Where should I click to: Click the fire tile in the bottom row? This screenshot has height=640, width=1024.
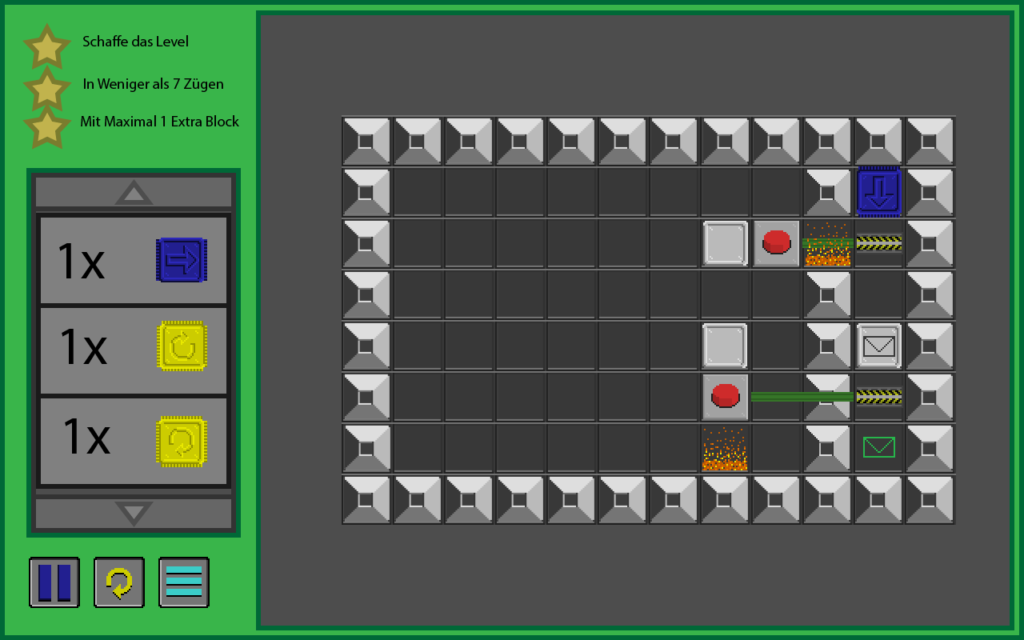coord(725,448)
